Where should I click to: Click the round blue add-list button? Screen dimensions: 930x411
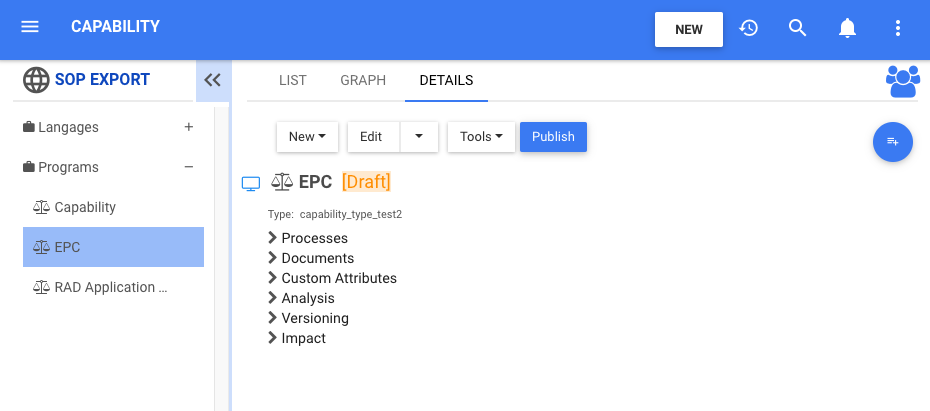(x=893, y=142)
